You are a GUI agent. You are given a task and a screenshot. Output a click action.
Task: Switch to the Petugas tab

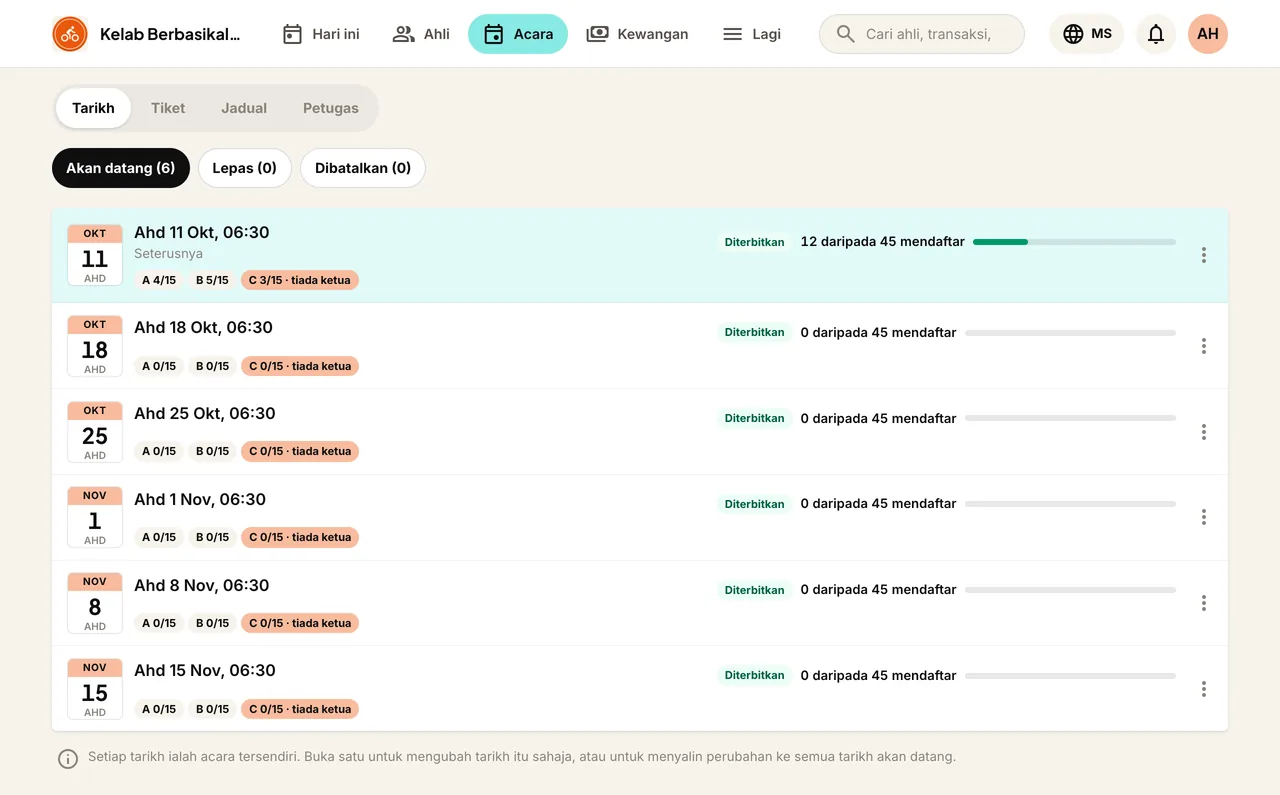click(331, 108)
